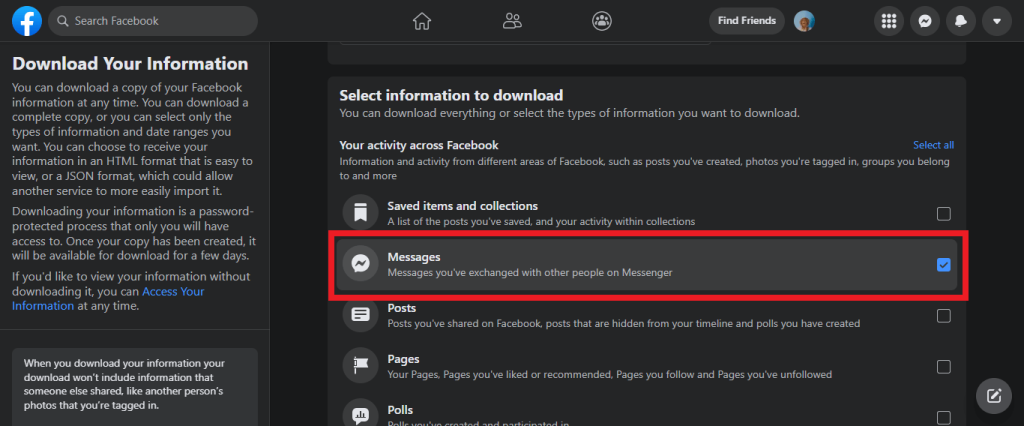Click the "Saved items and collections" title

[462, 206]
